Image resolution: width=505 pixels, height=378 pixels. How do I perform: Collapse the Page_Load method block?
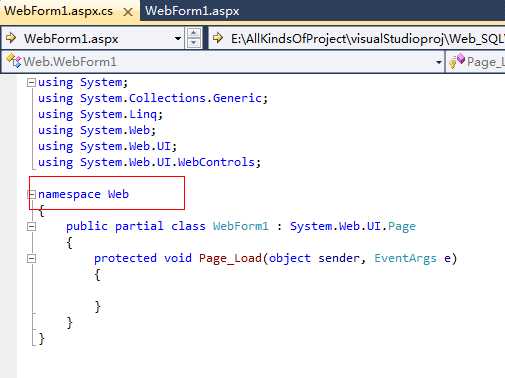point(31,258)
